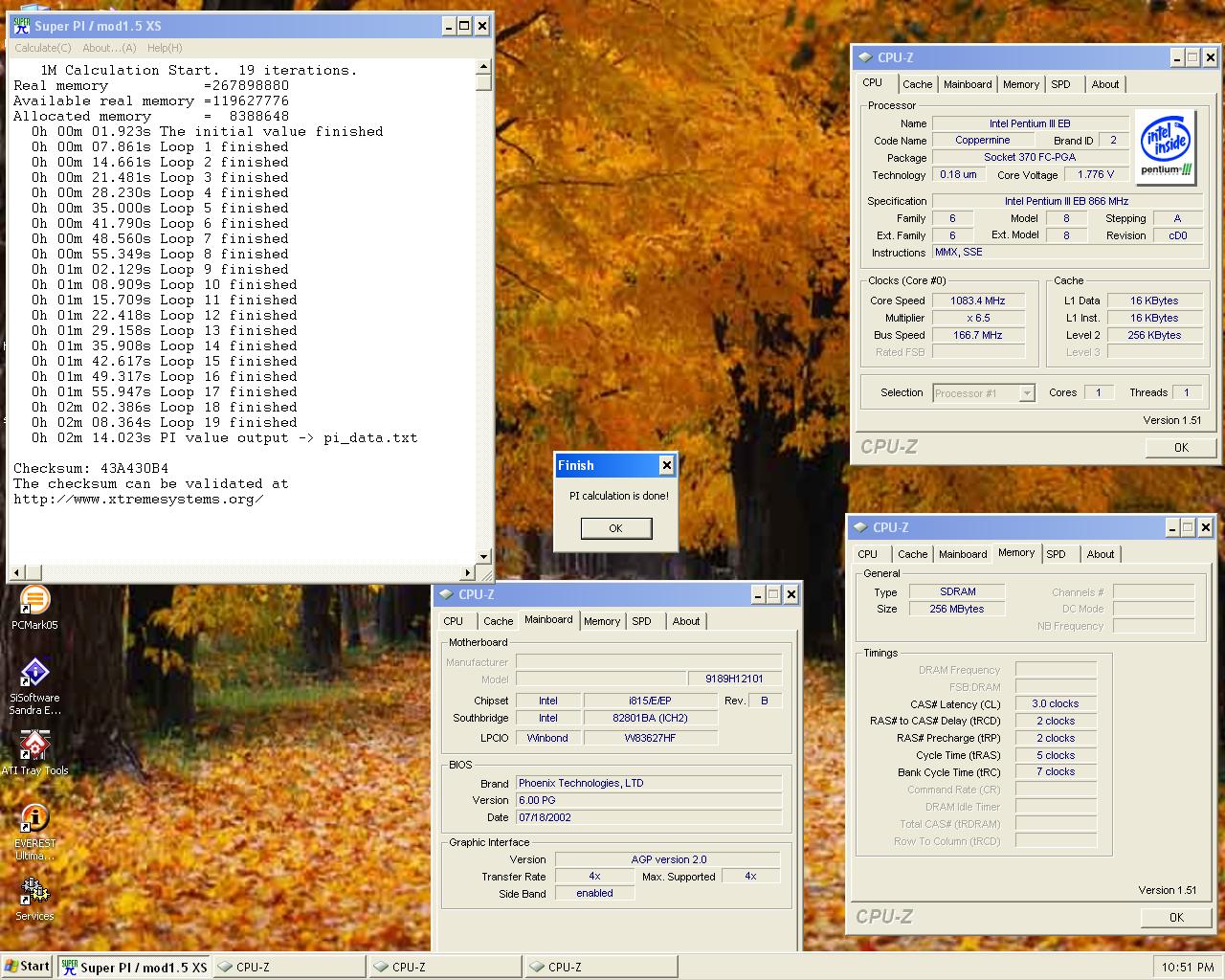Switch to Memory tab in the CPU-Z CPU window
The width and height of the screenshot is (1225, 980).
pyautogui.click(x=1021, y=84)
